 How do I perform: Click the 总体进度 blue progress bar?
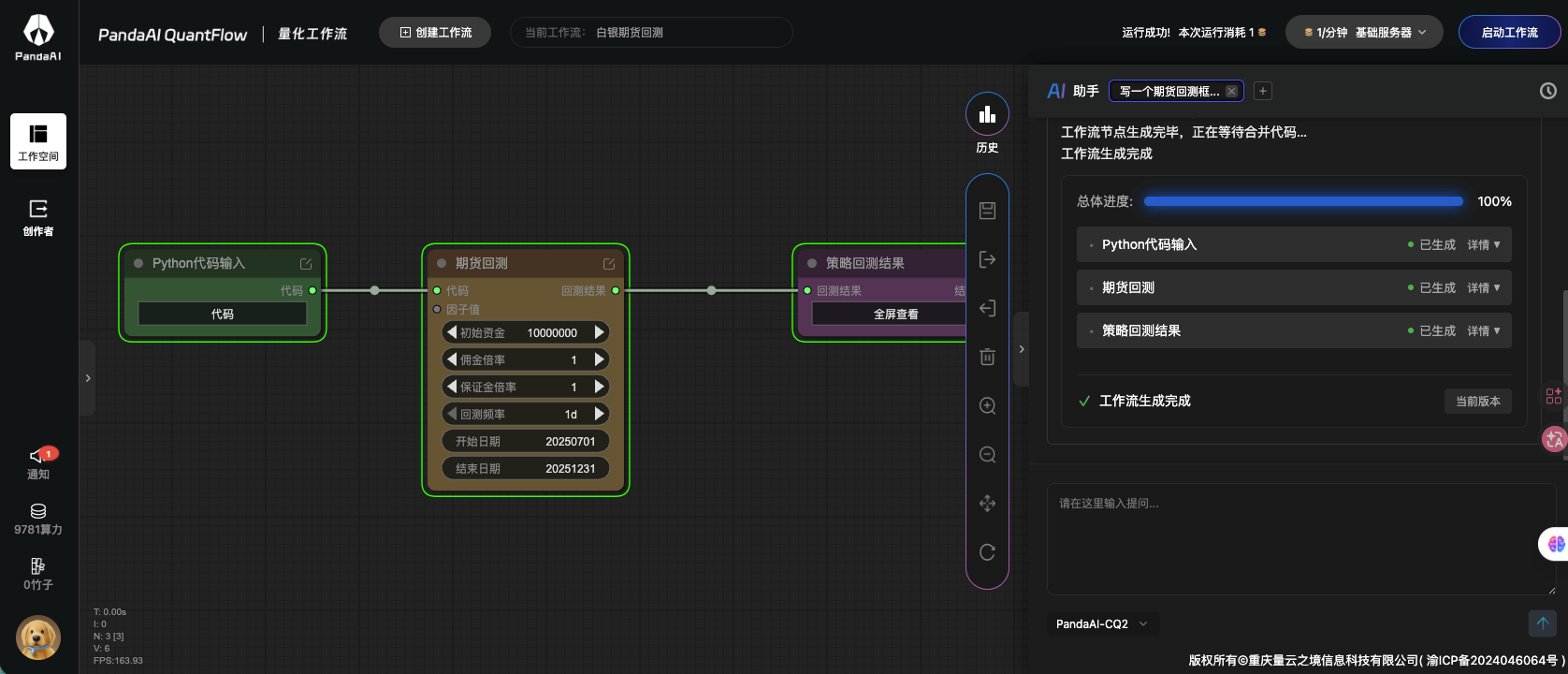[1303, 201]
